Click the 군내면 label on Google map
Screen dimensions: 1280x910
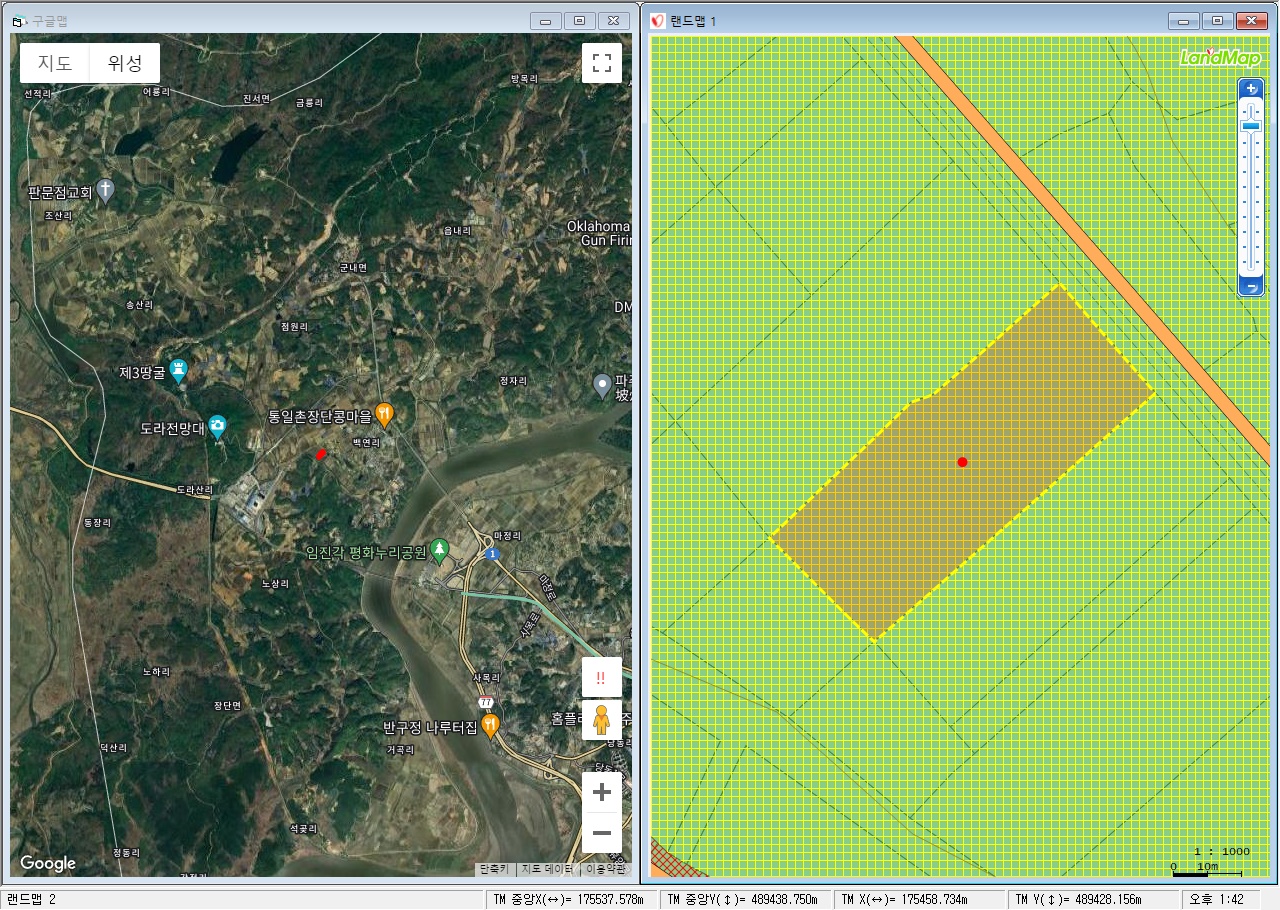coord(354,268)
